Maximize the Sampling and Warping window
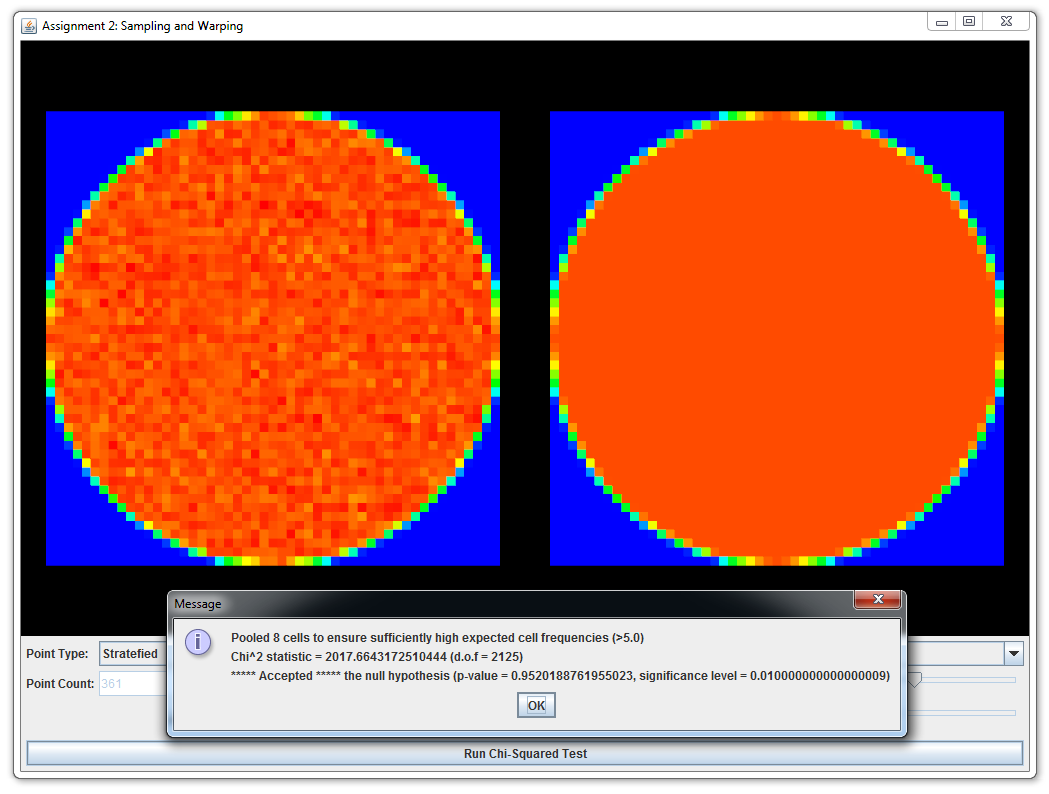 pos(968,21)
